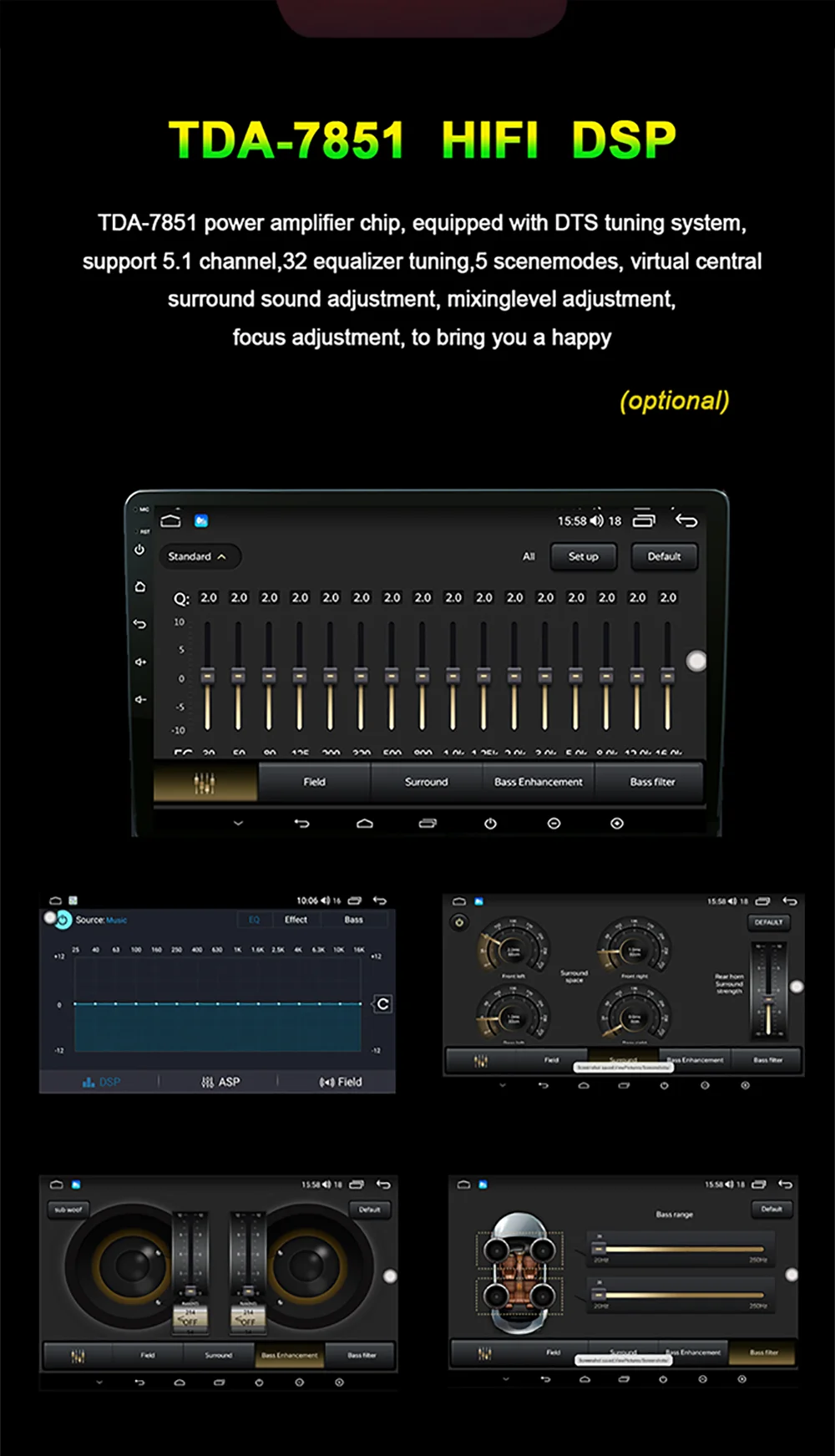Click the first equalizer band slider handle in main screen
This screenshot has width=835, height=1456.
pyautogui.click(x=208, y=675)
